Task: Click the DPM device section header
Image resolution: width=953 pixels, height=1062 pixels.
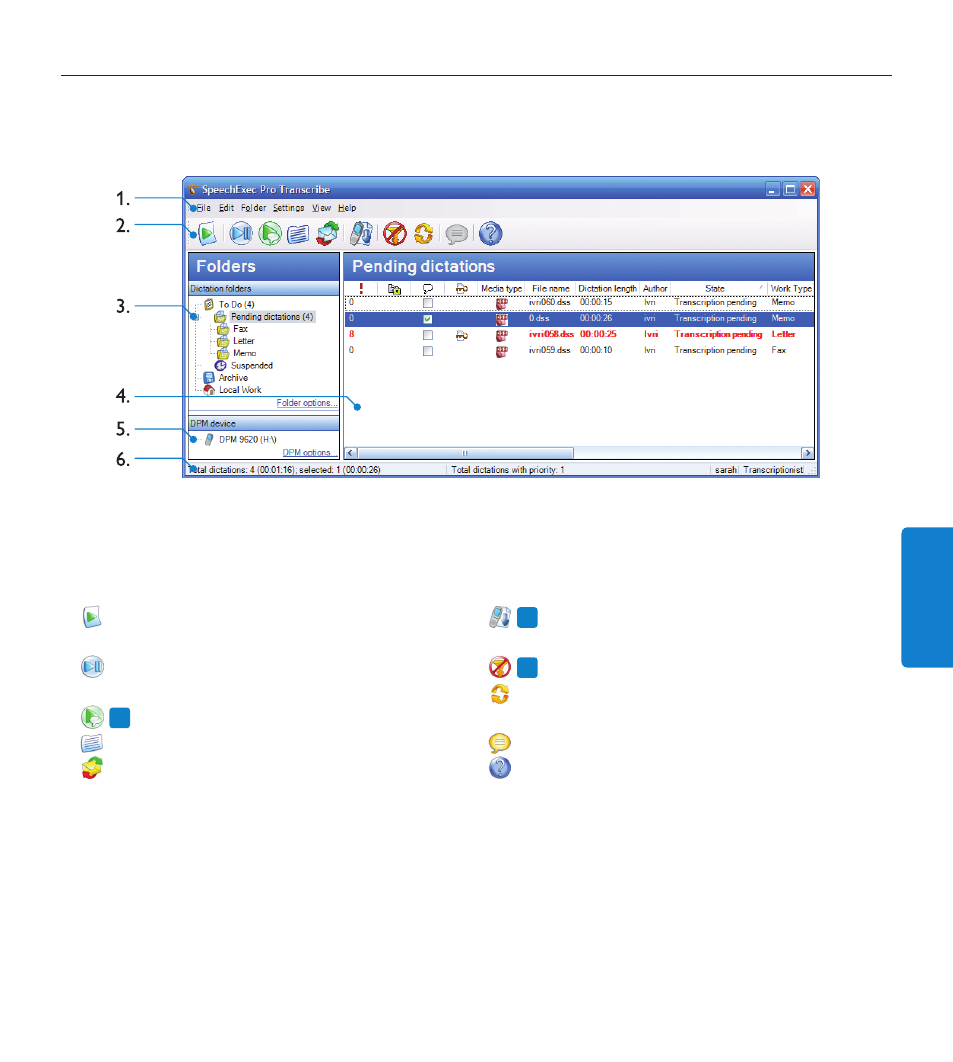Action: (x=263, y=423)
